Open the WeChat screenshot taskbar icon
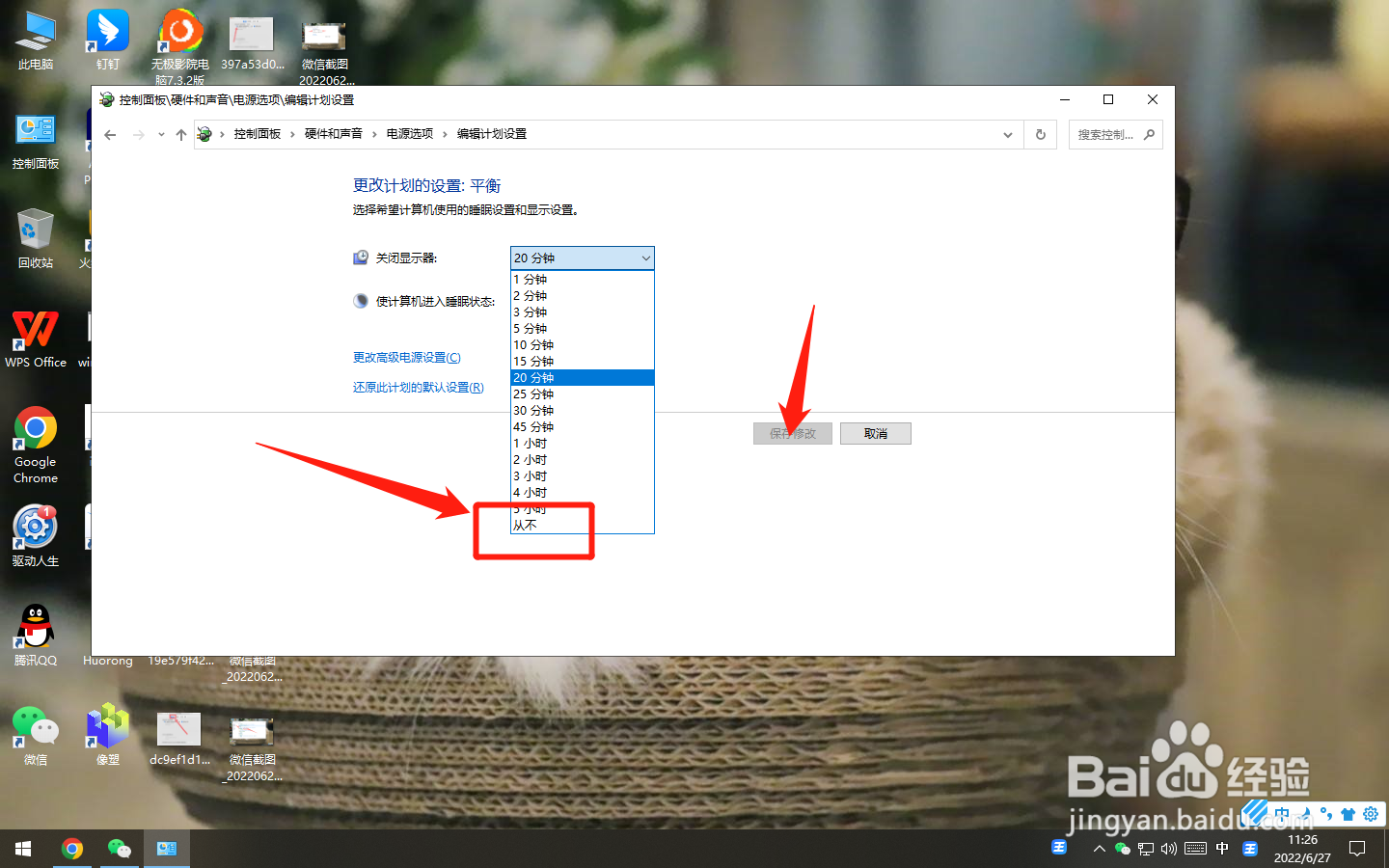This screenshot has height=868, width=1389. pyautogui.click(x=119, y=849)
